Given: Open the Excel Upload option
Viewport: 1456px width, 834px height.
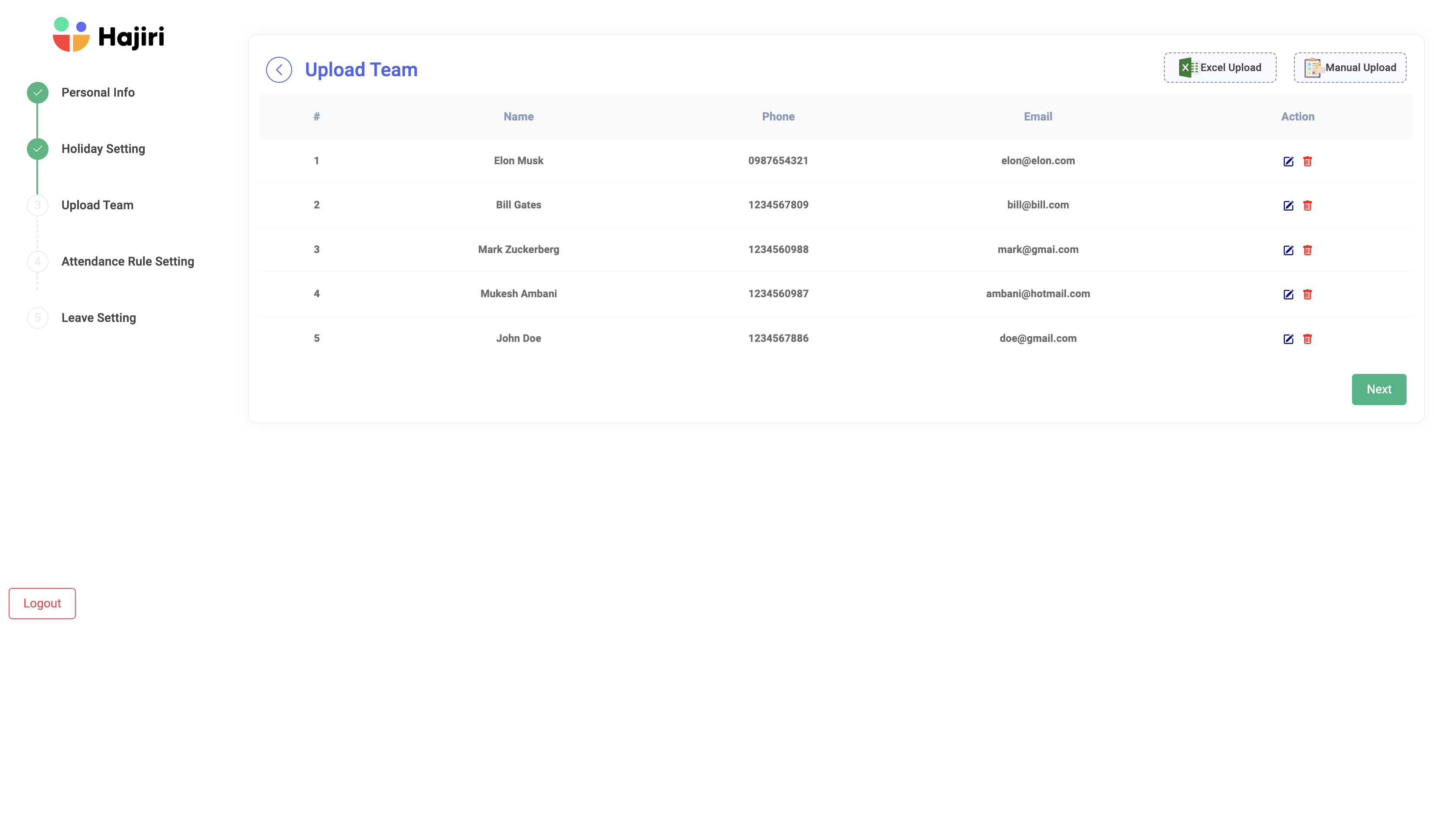Looking at the screenshot, I should pos(1219,68).
